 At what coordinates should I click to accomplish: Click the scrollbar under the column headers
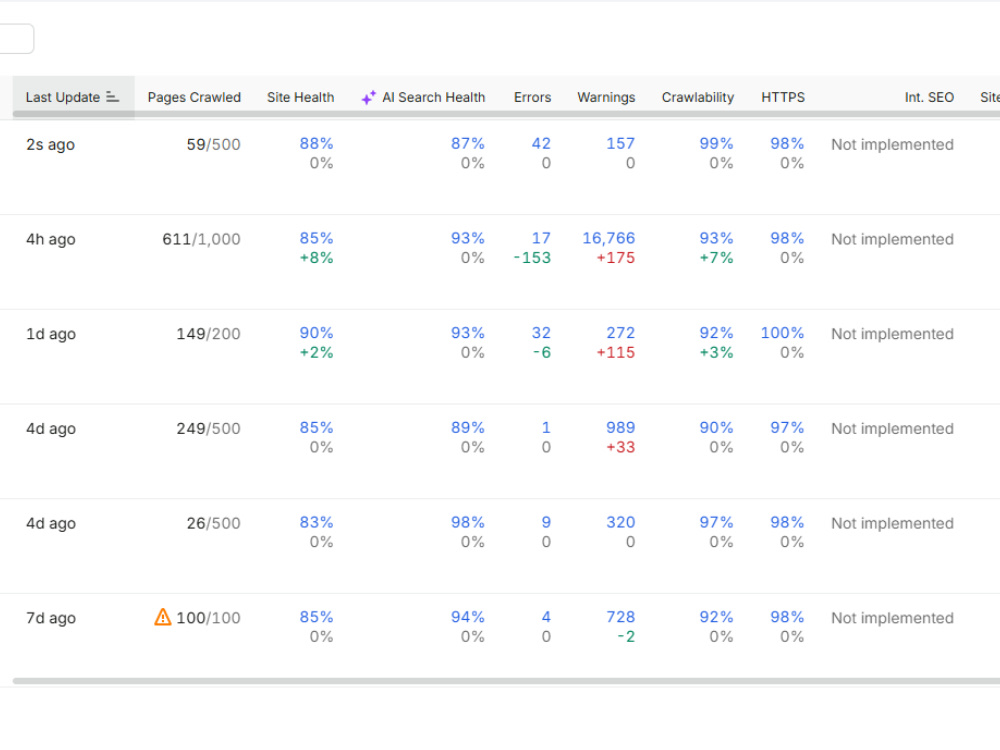click(x=506, y=114)
